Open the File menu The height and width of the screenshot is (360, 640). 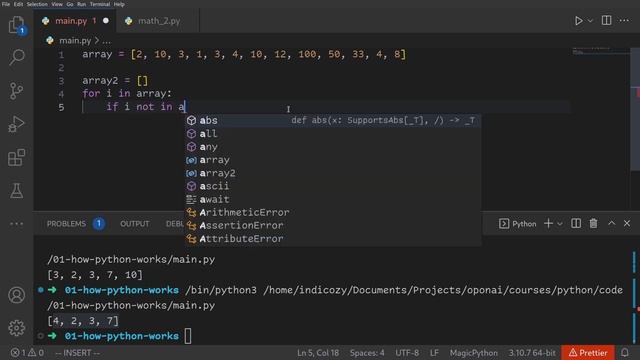[6, 4]
